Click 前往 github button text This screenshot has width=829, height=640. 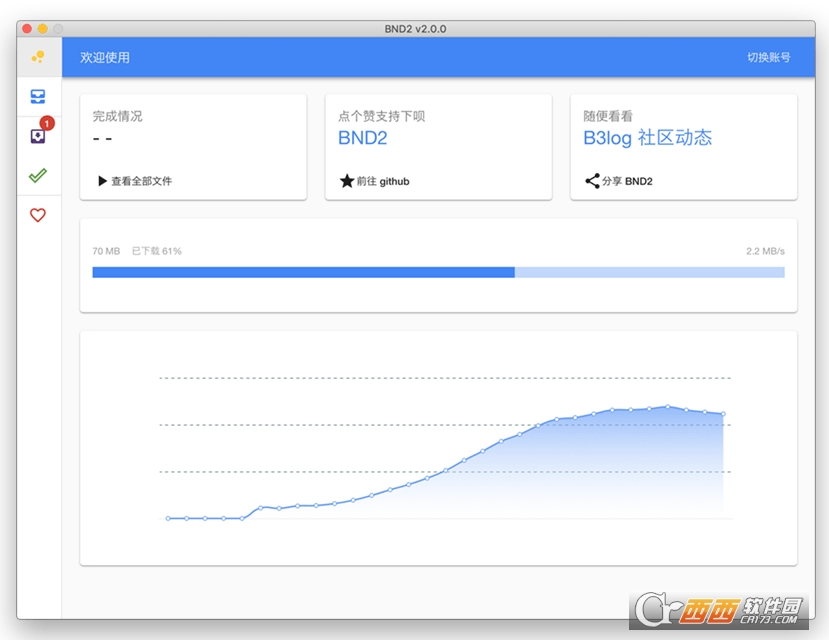(x=383, y=181)
